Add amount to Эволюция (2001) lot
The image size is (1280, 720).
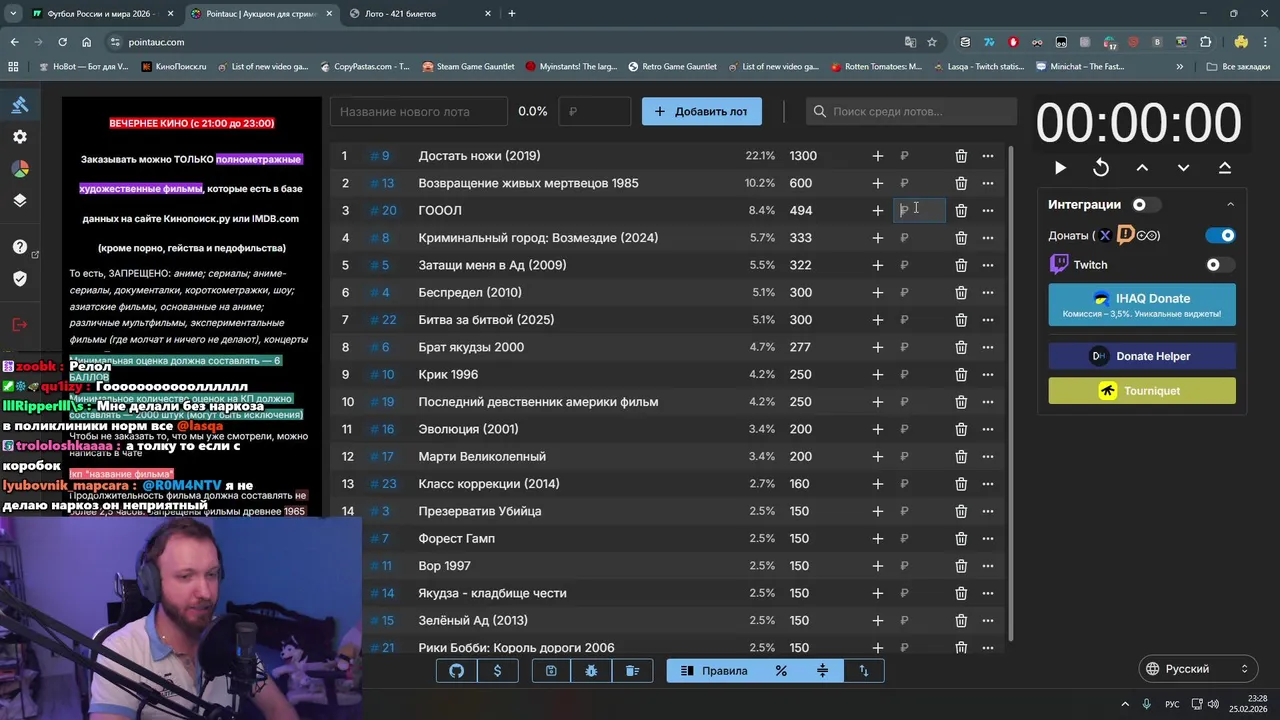tap(877, 429)
